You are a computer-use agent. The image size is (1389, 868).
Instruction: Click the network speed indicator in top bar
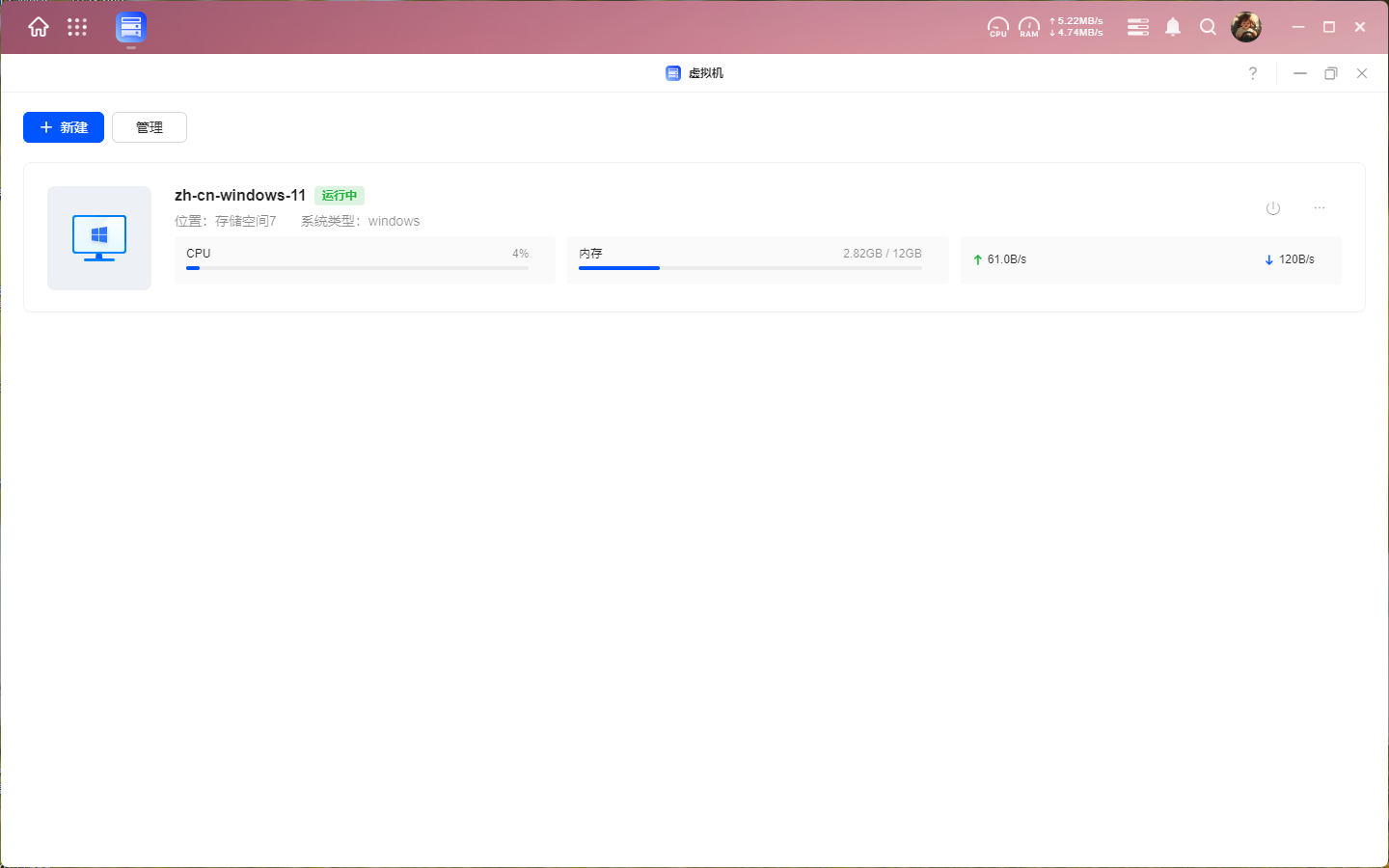[x=1076, y=27]
